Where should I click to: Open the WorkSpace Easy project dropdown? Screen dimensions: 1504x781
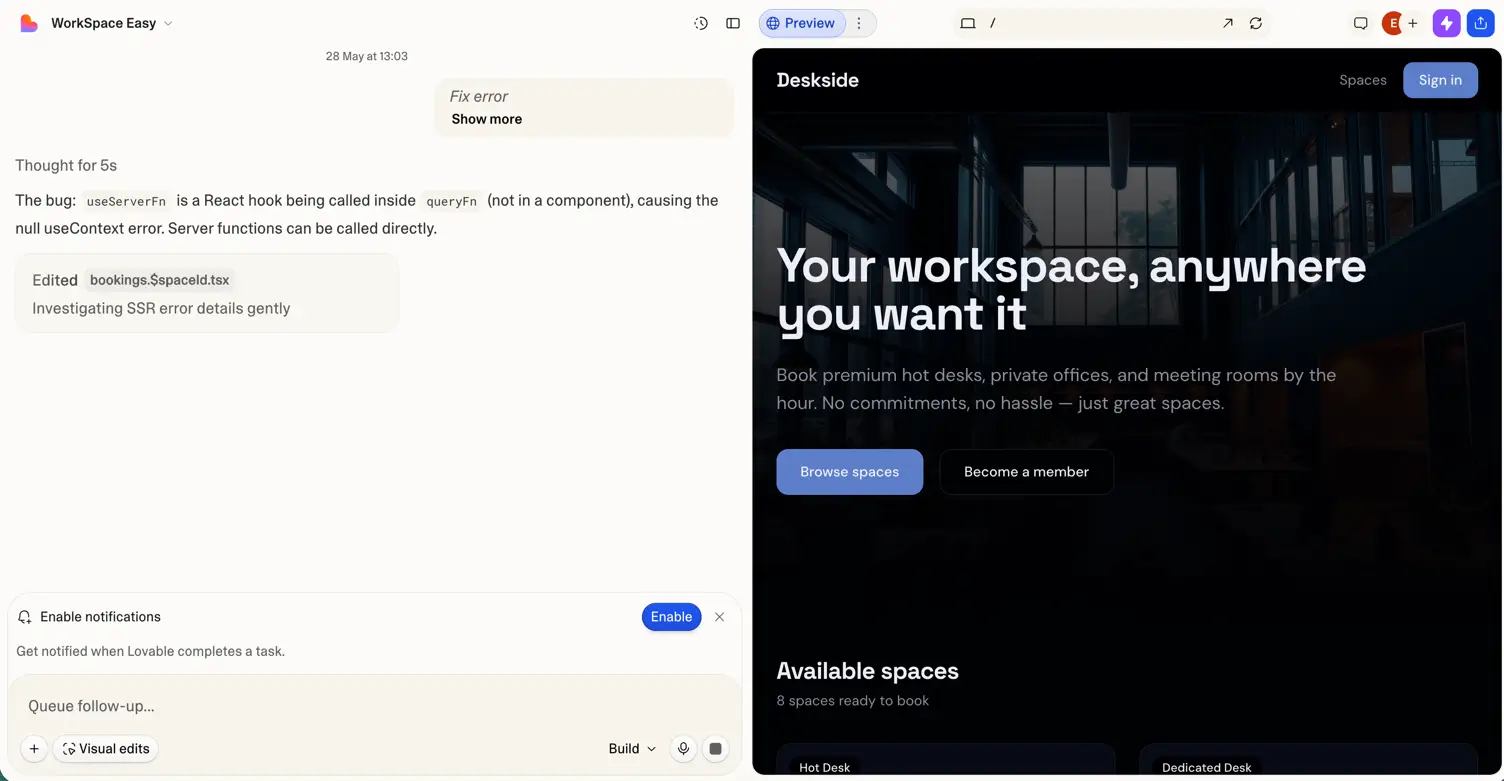(112, 23)
